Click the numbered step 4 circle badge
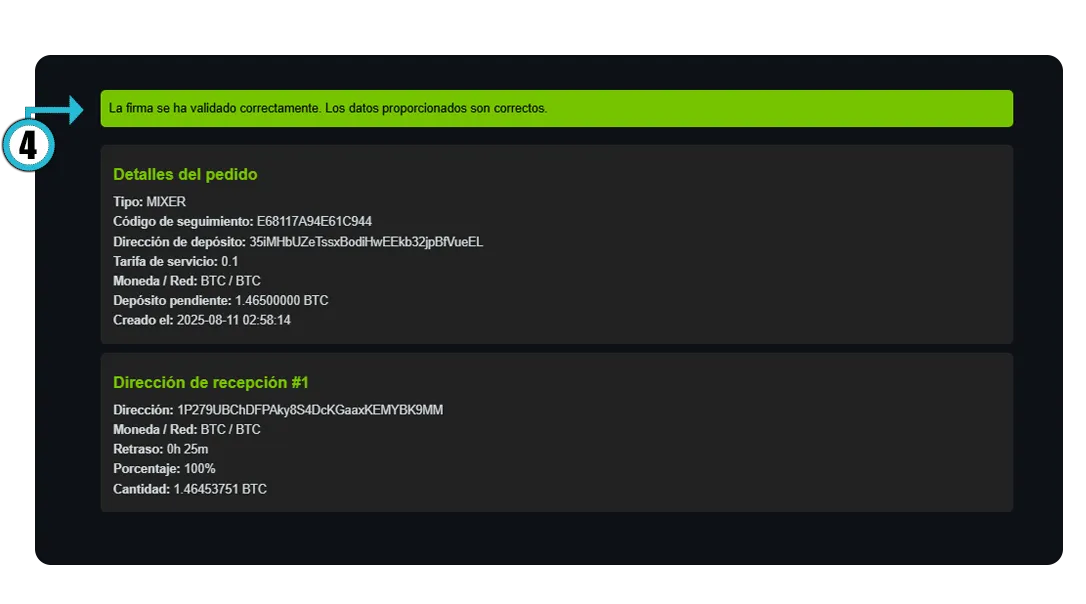 28,146
